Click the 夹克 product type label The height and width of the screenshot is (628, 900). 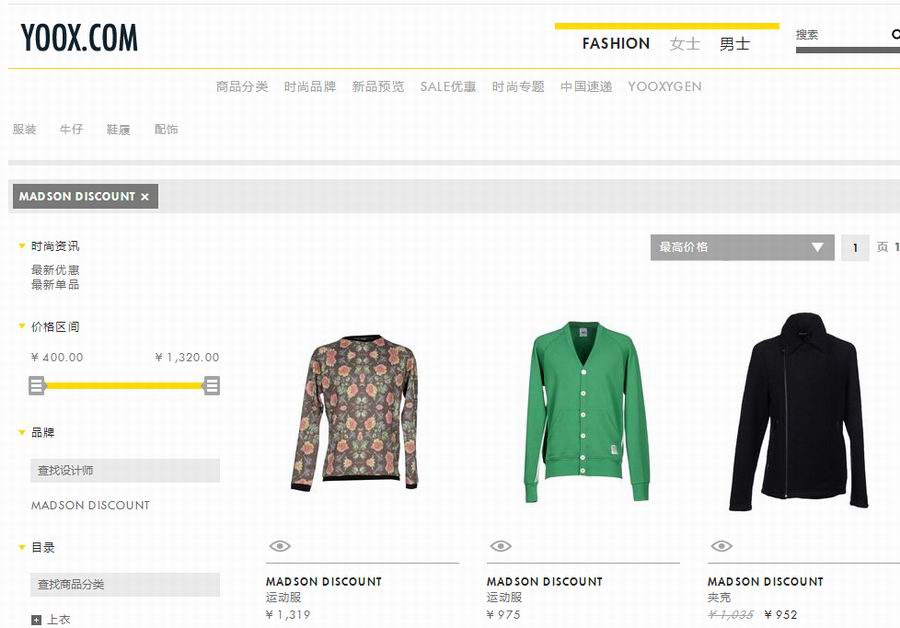point(719,598)
